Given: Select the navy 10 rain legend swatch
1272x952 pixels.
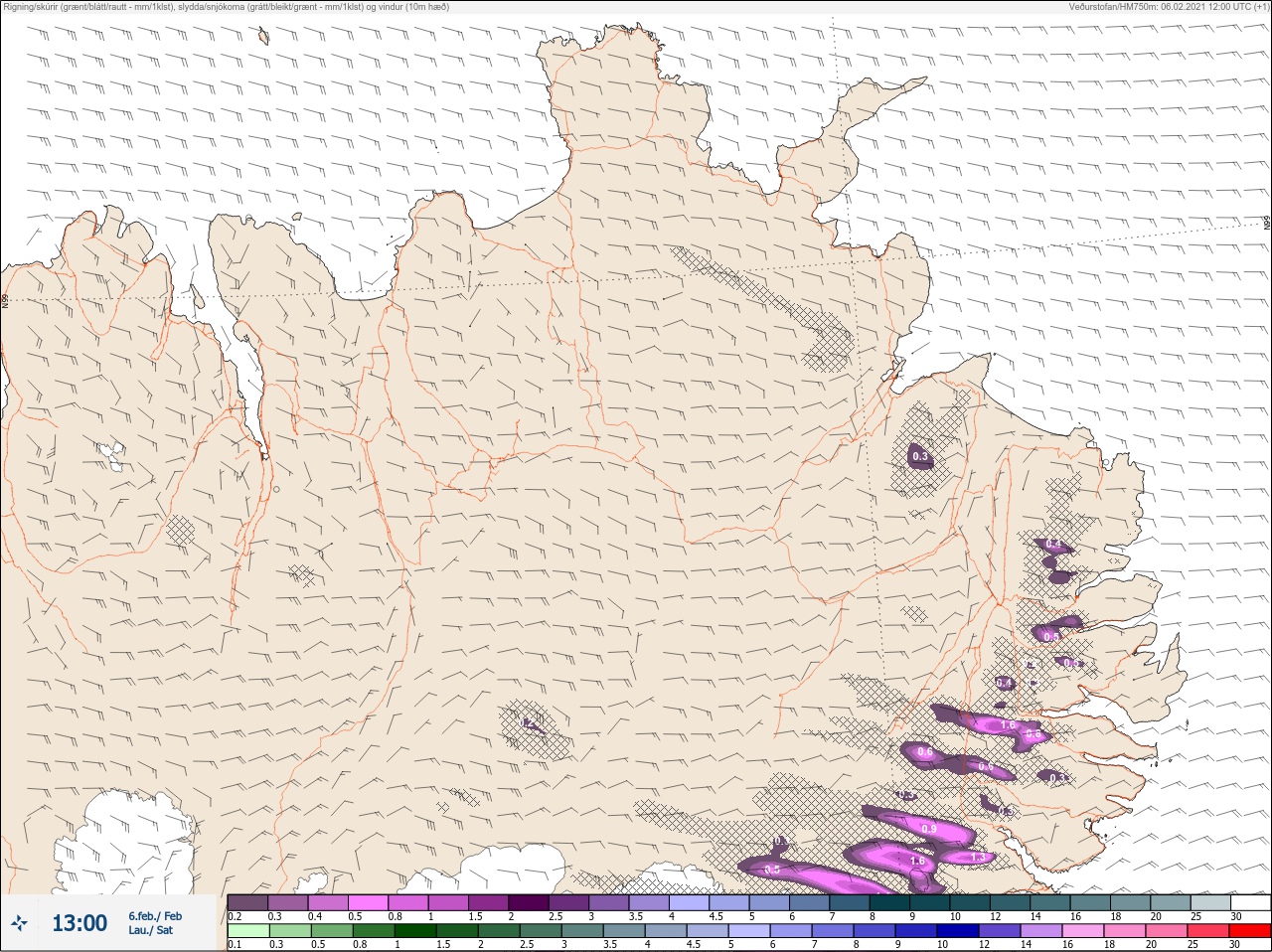Looking at the screenshot, I should (x=958, y=932).
